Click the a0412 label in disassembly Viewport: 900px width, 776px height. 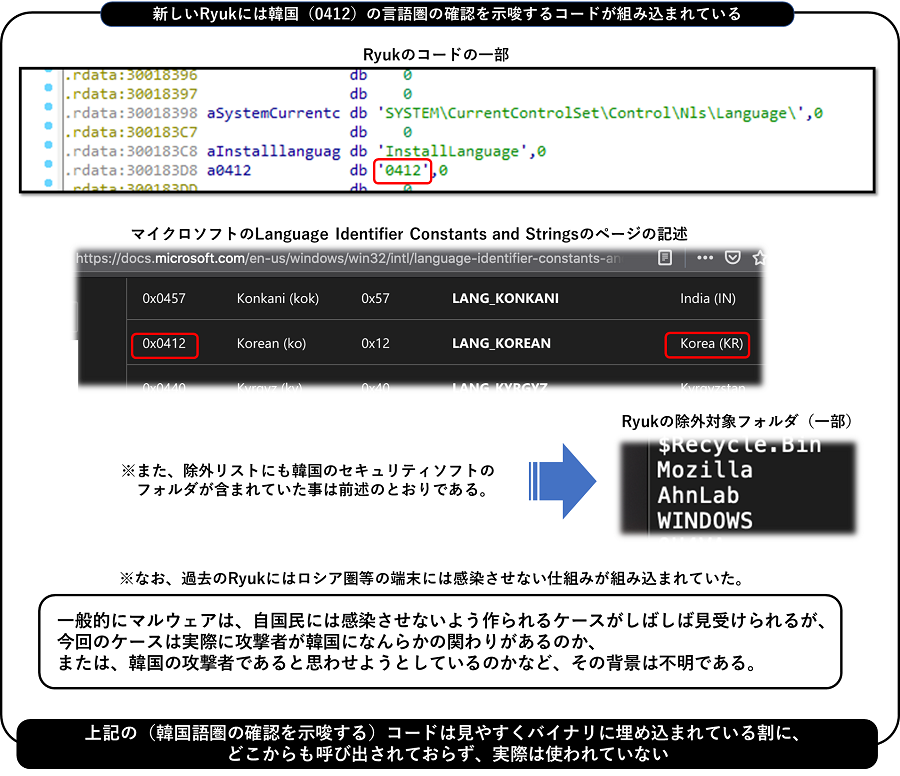(x=228, y=170)
